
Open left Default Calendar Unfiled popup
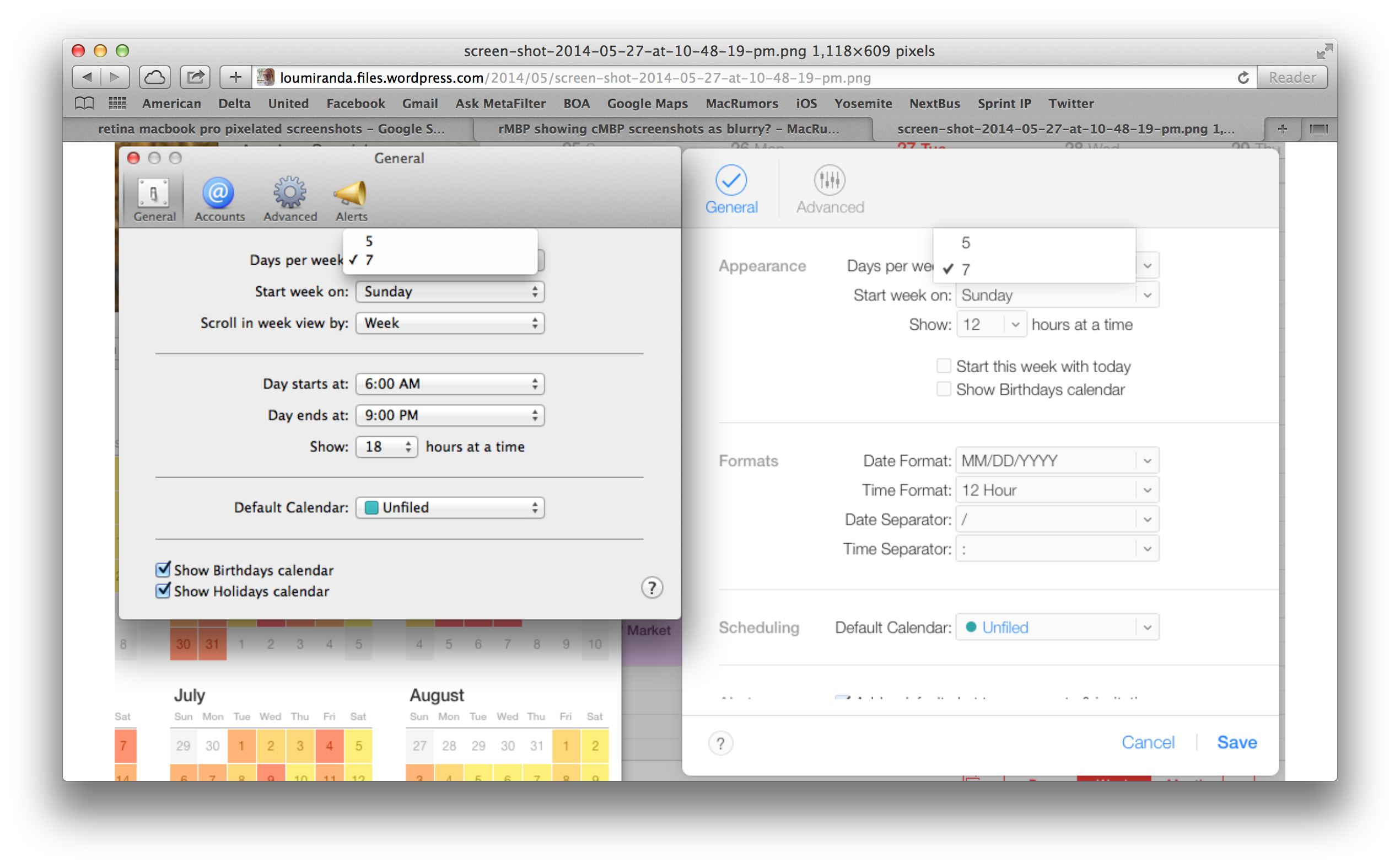click(x=450, y=507)
